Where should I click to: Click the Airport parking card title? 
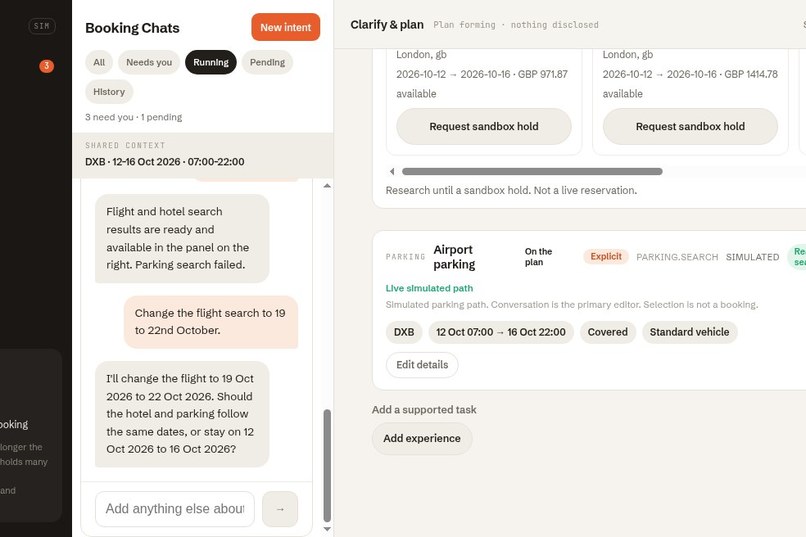(454, 257)
